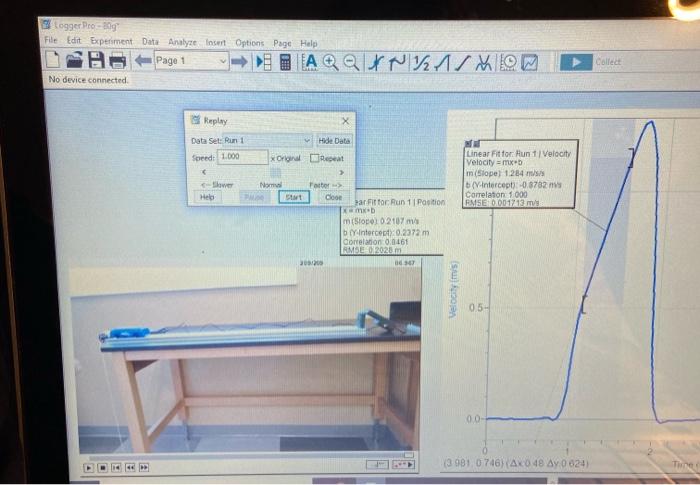
Task: Click the Speed value input field
Action: point(242,157)
